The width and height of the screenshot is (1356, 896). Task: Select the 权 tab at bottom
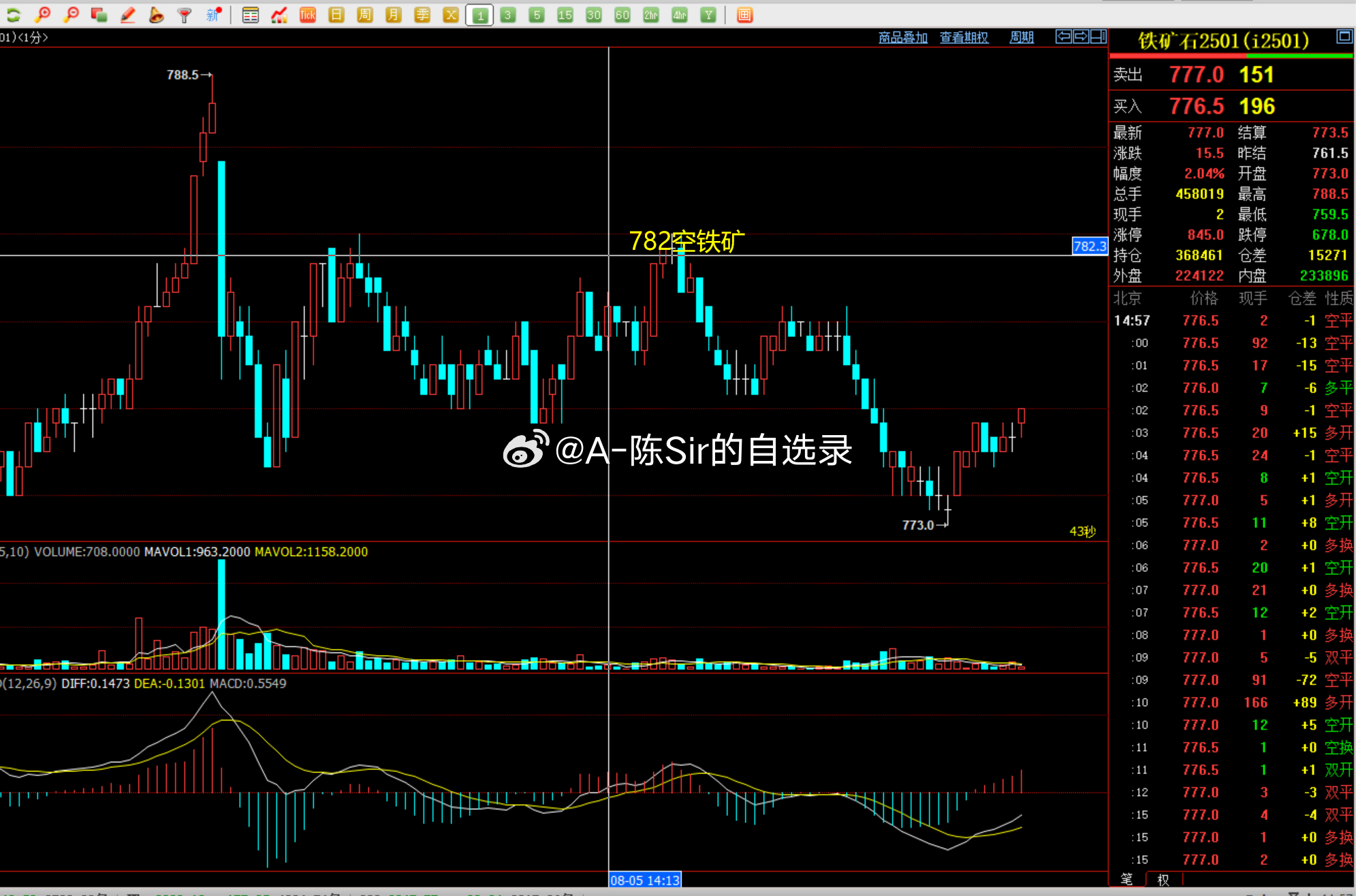[x=1163, y=880]
